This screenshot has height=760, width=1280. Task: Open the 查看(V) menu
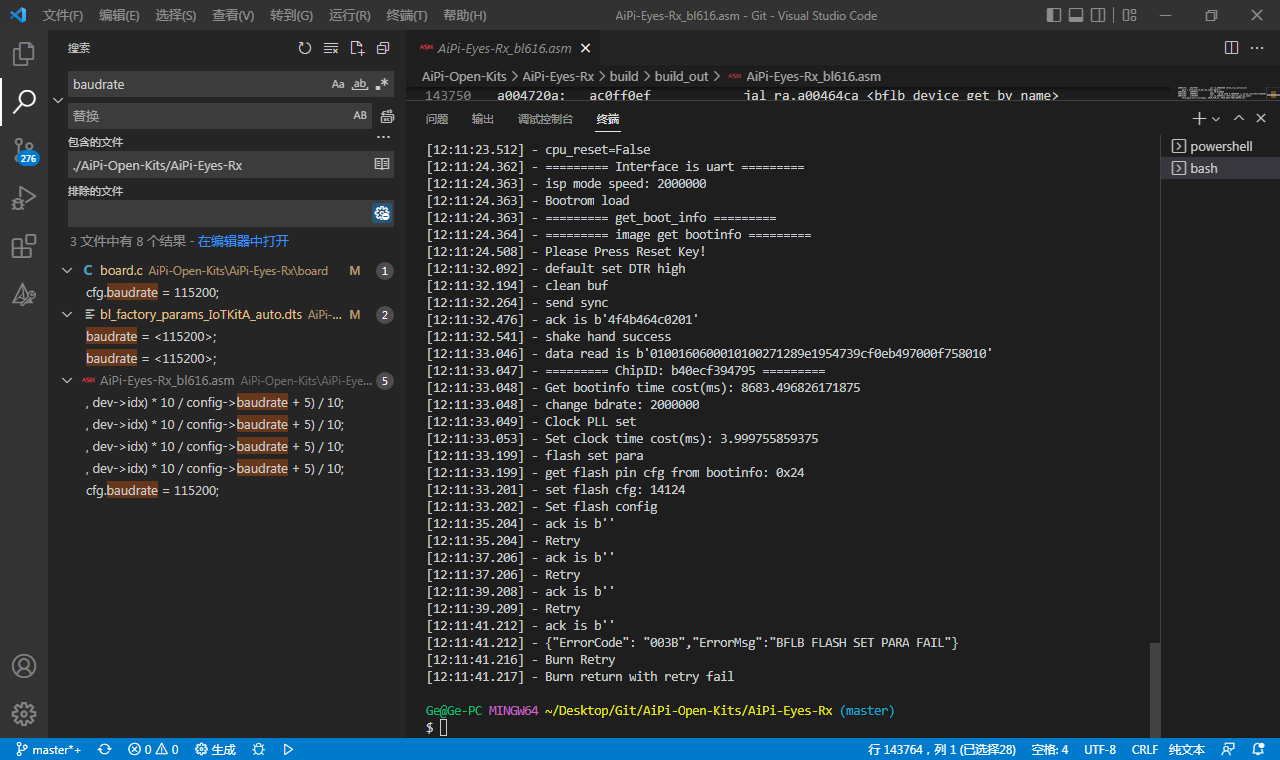[233, 16]
